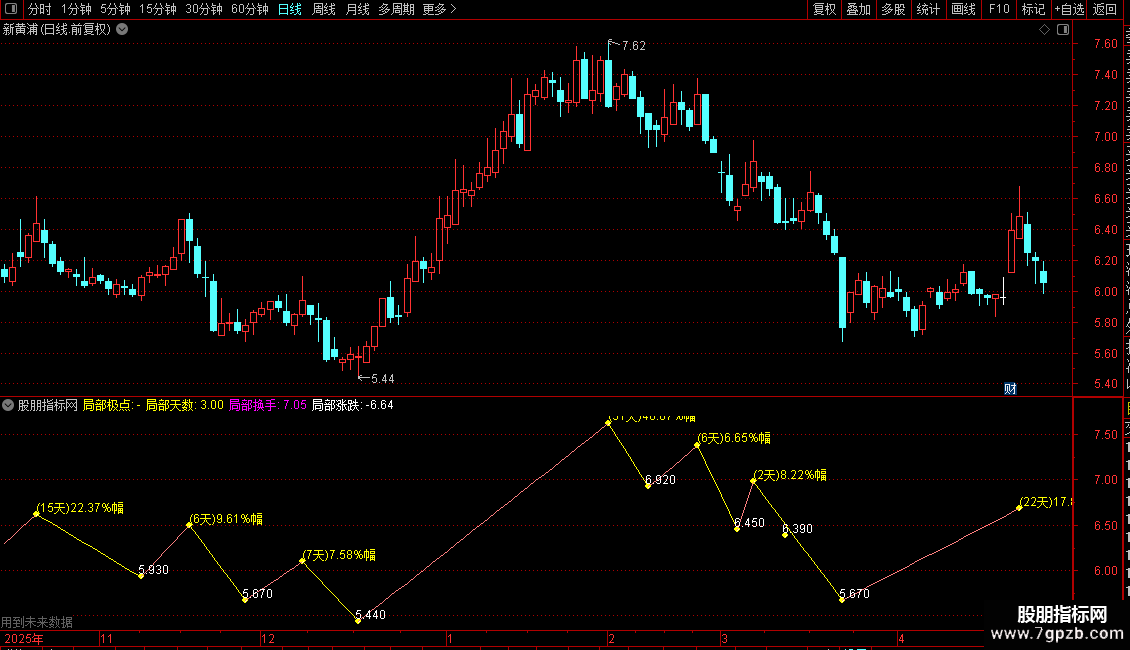Select the 60分钟 period tab
The image size is (1130, 650).
249,9
